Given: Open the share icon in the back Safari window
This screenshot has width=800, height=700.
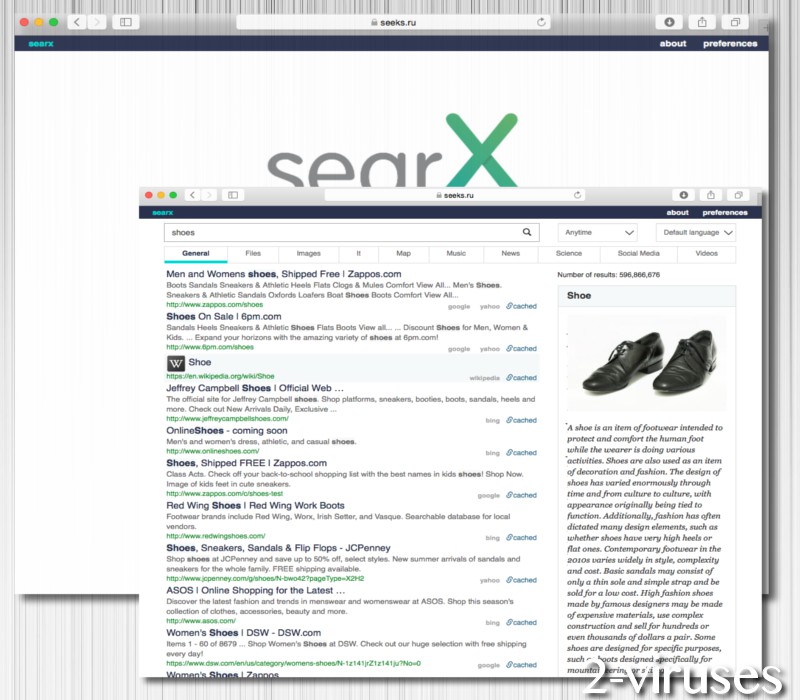Looking at the screenshot, I should [x=702, y=22].
